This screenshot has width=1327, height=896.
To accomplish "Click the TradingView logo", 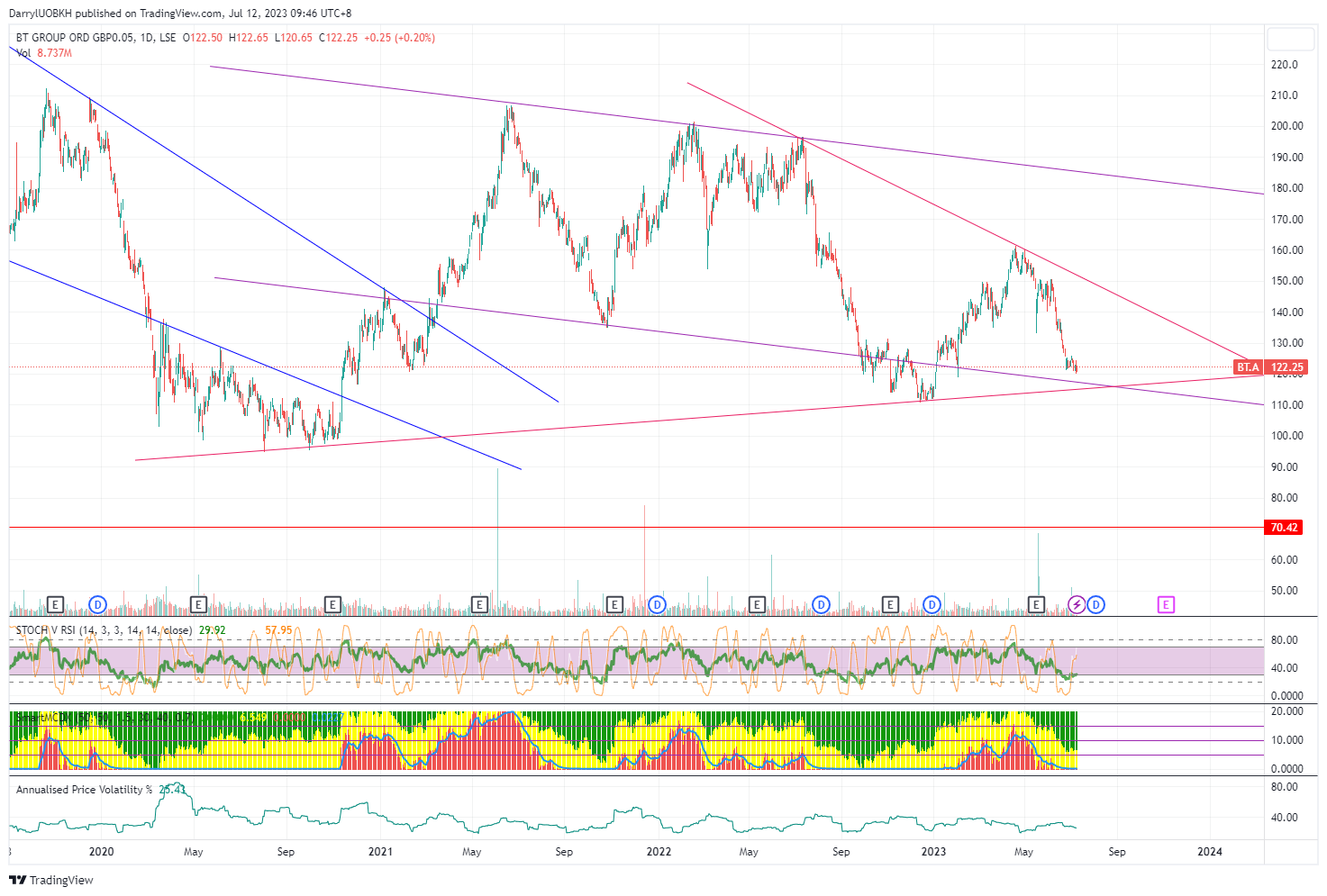I will (51, 880).
